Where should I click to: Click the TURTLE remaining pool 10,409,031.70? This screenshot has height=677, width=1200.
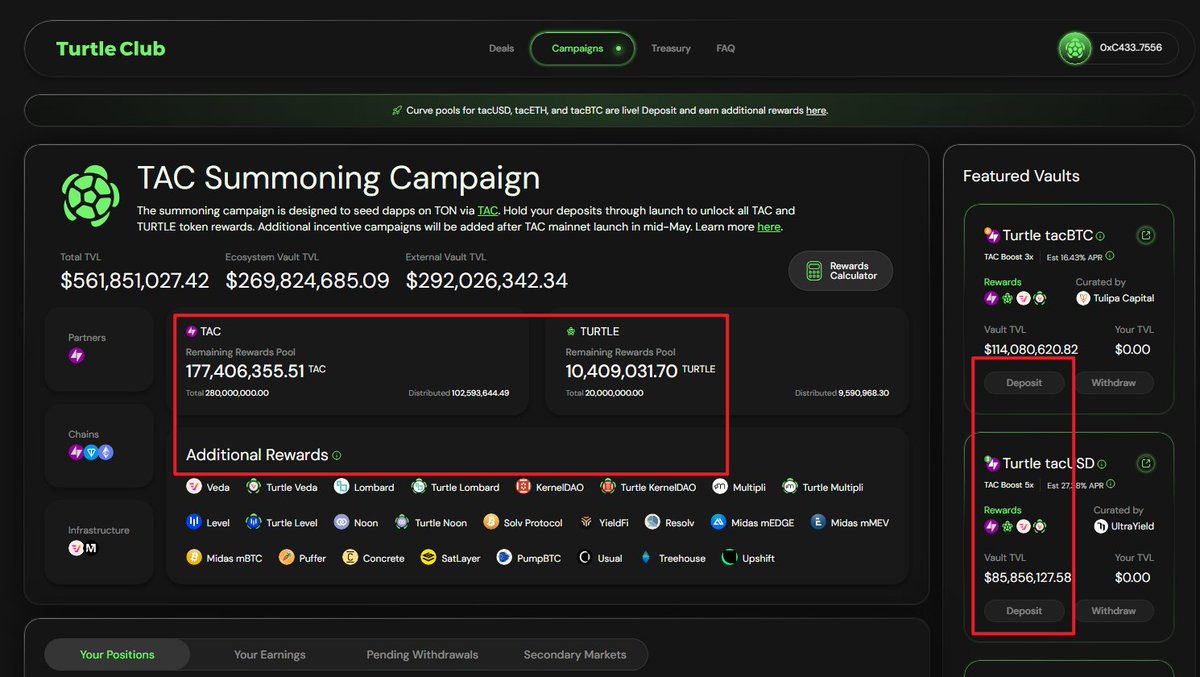coord(621,372)
